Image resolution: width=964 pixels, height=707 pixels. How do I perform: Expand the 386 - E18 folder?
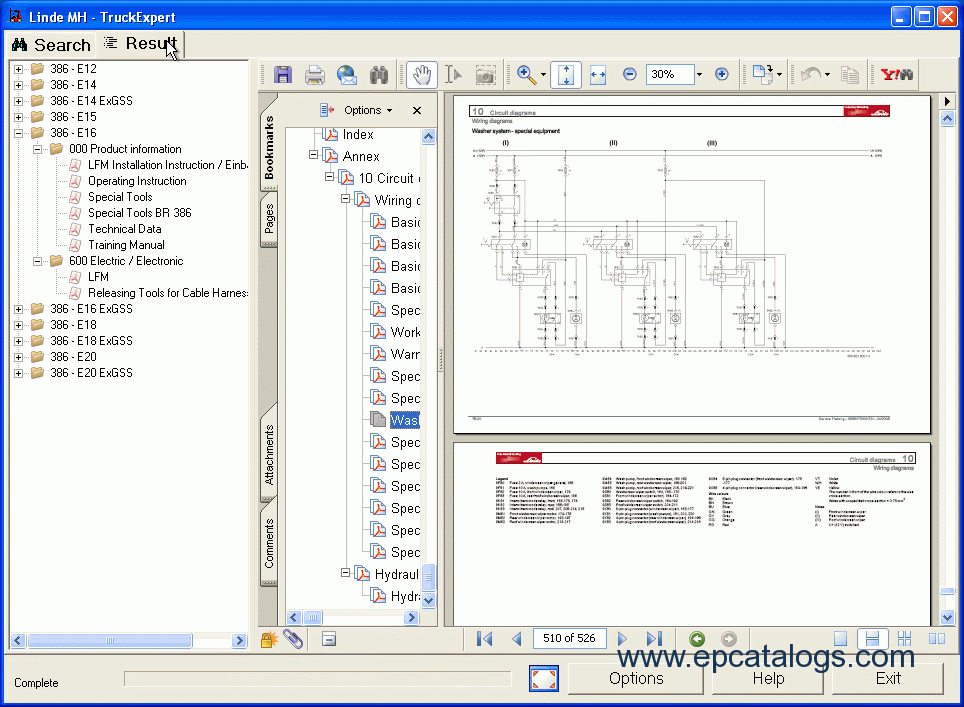[x=18, y=325]
